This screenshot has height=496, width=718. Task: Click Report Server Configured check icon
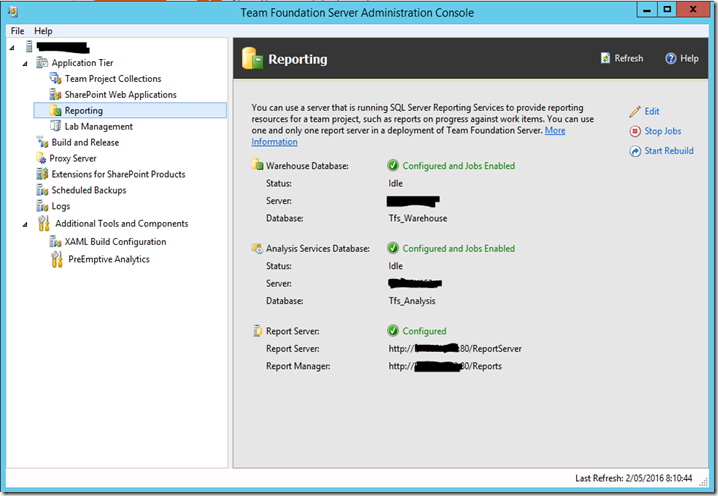(393, 331)
